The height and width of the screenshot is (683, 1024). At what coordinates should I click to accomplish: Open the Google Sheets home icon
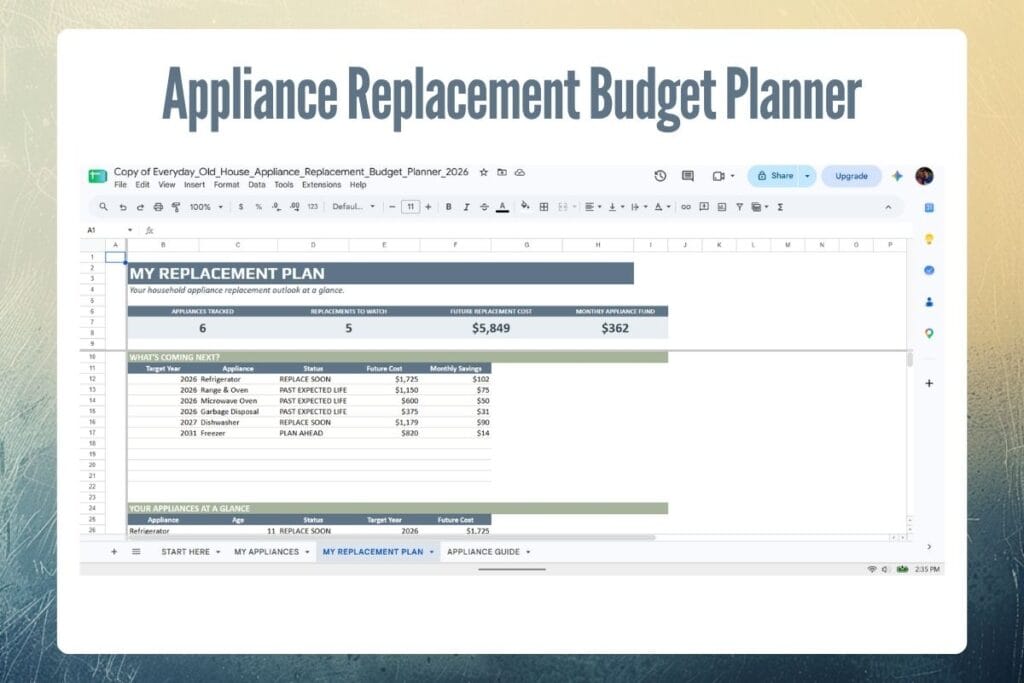click(97, 176)
